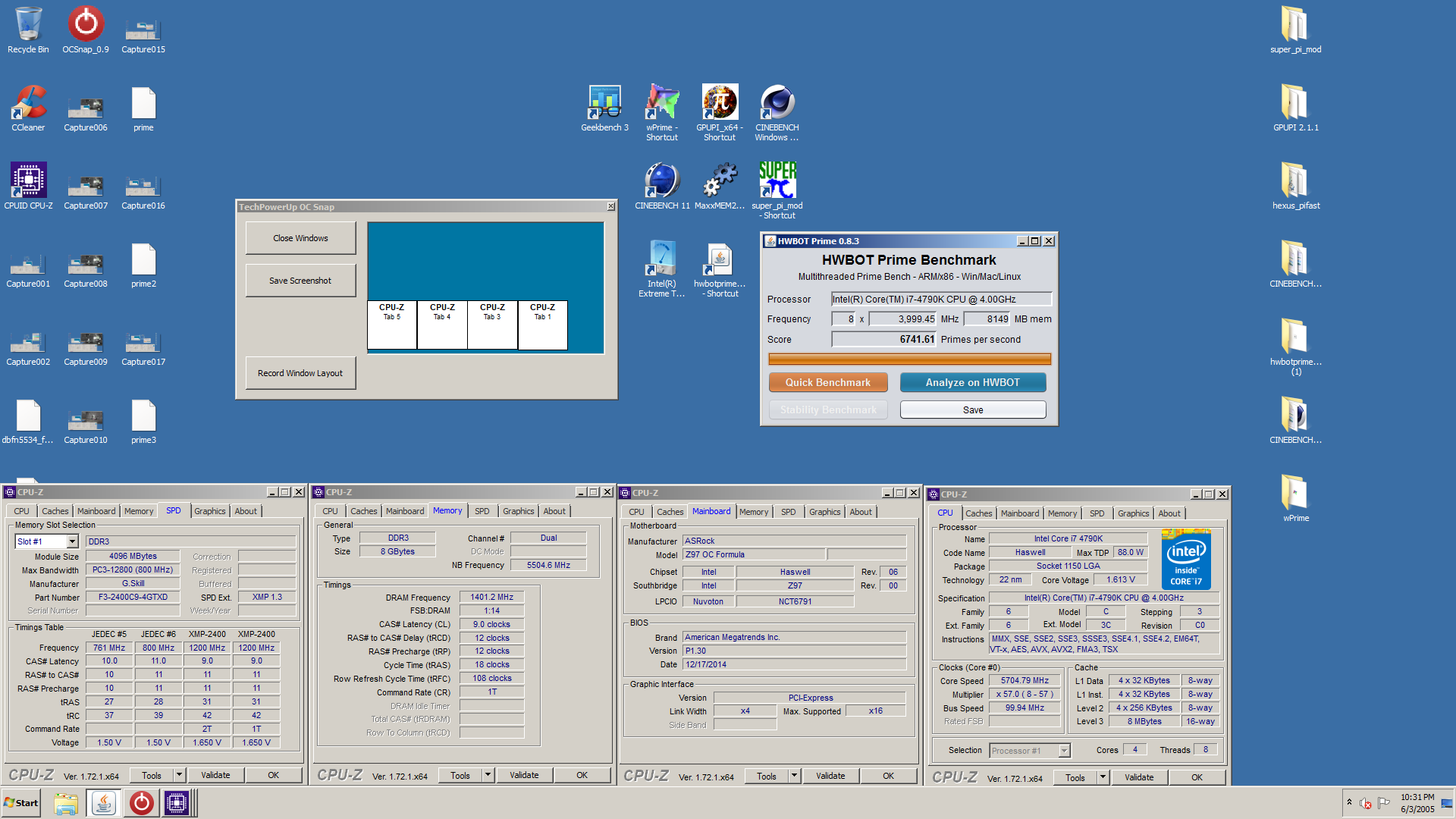The height and width of the screenshot is (819, 1456).
Task: Click HWBOT Prime orange progress bar
Action: point(910,359)
